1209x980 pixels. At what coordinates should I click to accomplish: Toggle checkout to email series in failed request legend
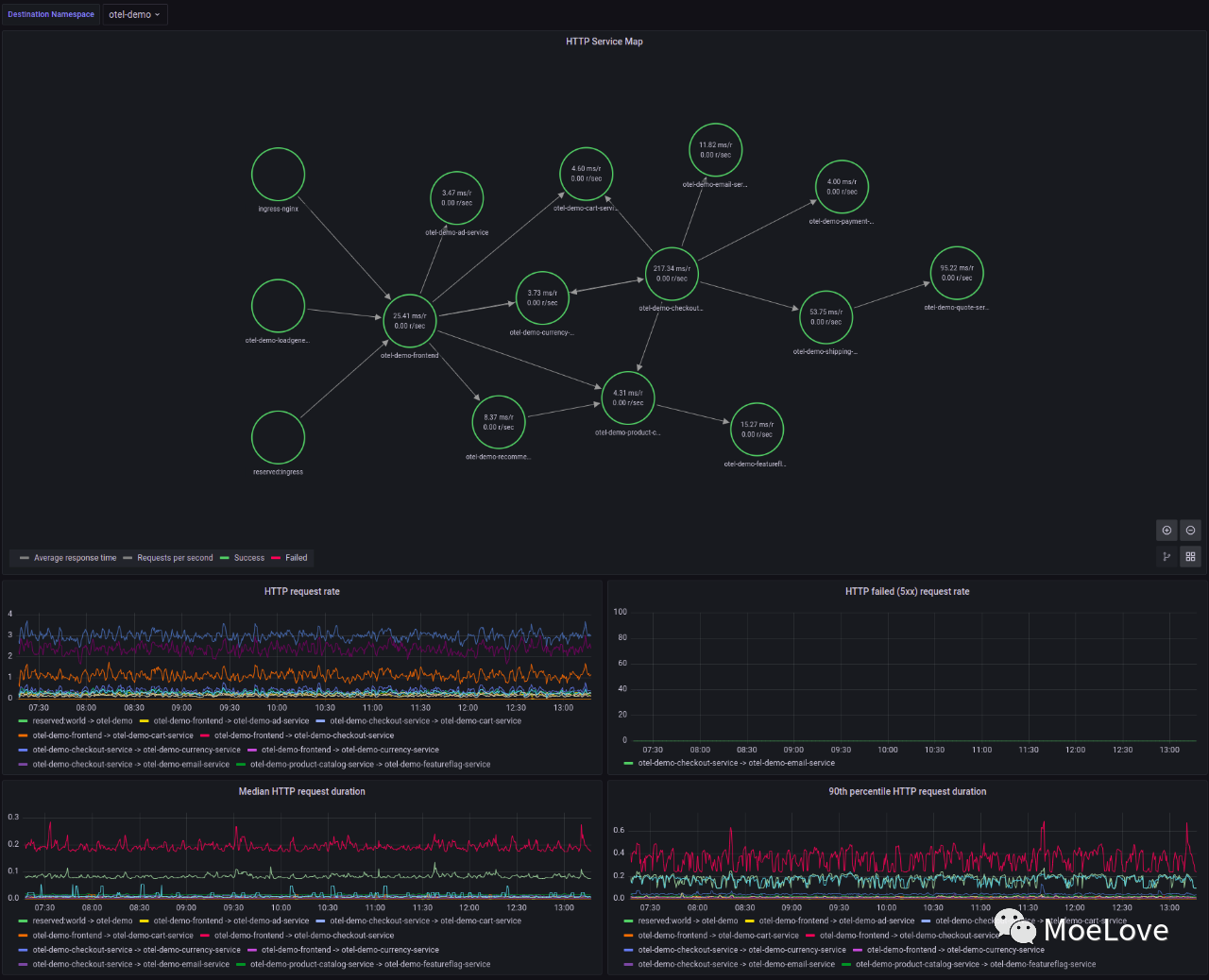[x=736, y=763]
